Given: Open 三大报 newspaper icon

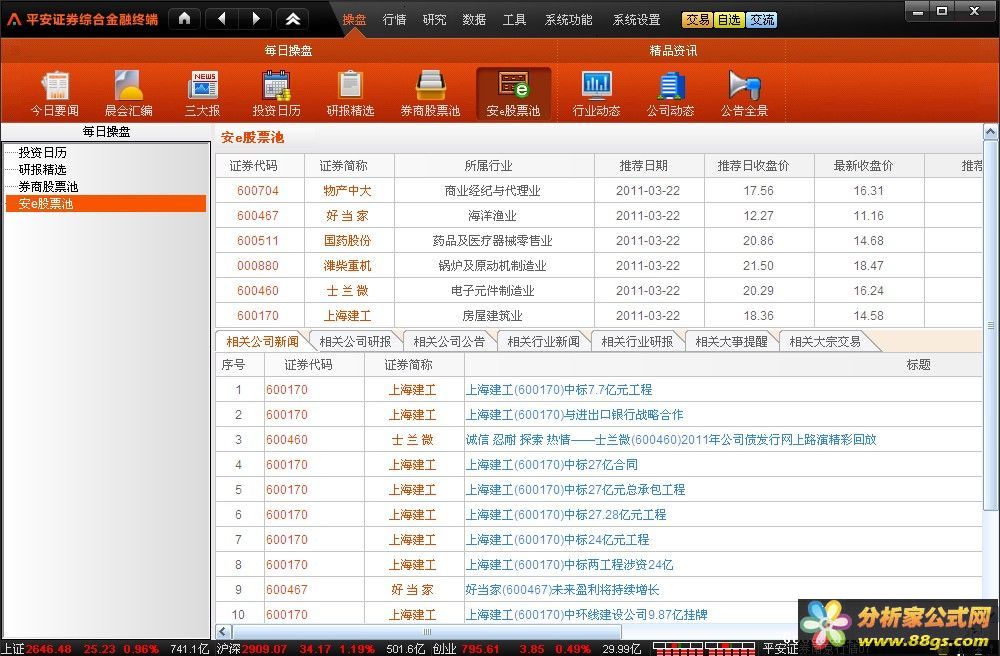Looking at the screenshot, I should pyautogui.click(x=203, y=94).
